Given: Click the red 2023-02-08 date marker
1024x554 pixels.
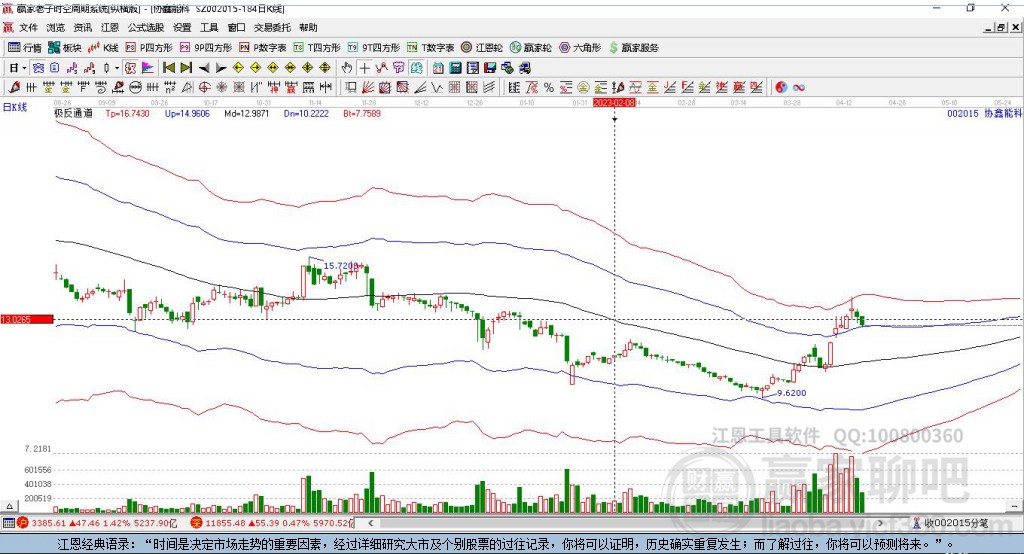Looking at the screenshot, I should pos(614,103).
